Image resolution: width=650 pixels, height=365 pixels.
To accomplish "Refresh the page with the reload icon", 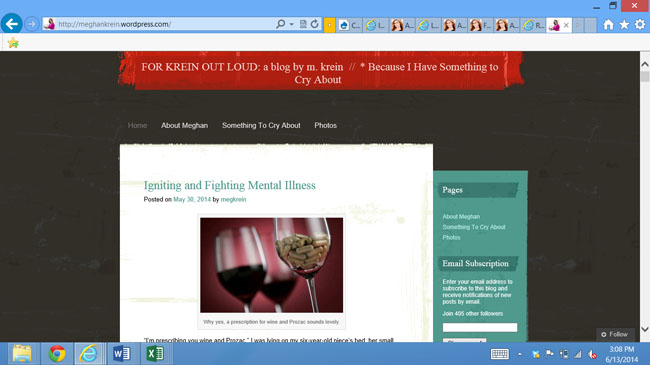I will click(315, 24).
